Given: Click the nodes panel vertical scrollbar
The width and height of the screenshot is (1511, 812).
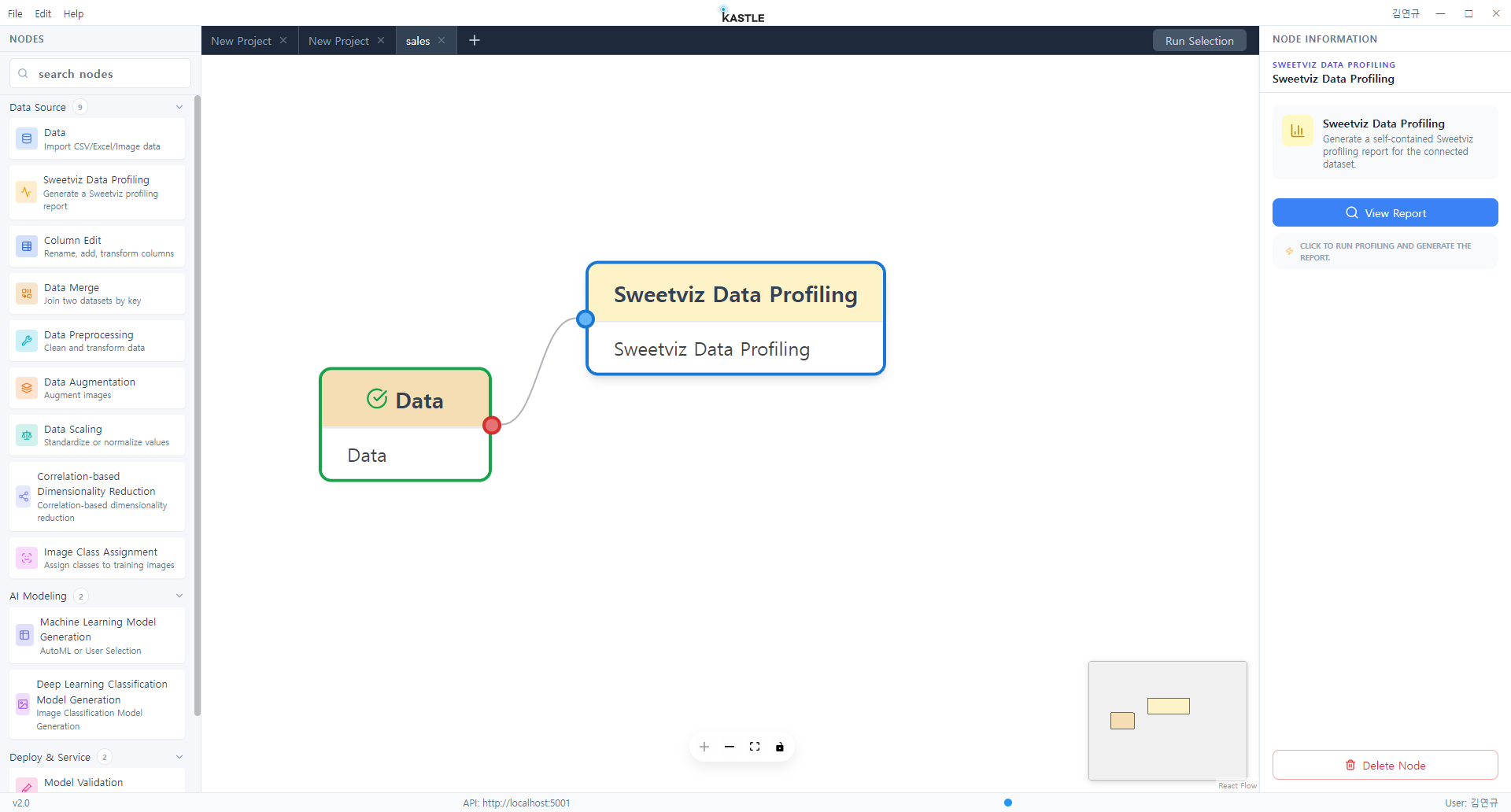Looking at the screenshot, I should (x=197, y=405).
